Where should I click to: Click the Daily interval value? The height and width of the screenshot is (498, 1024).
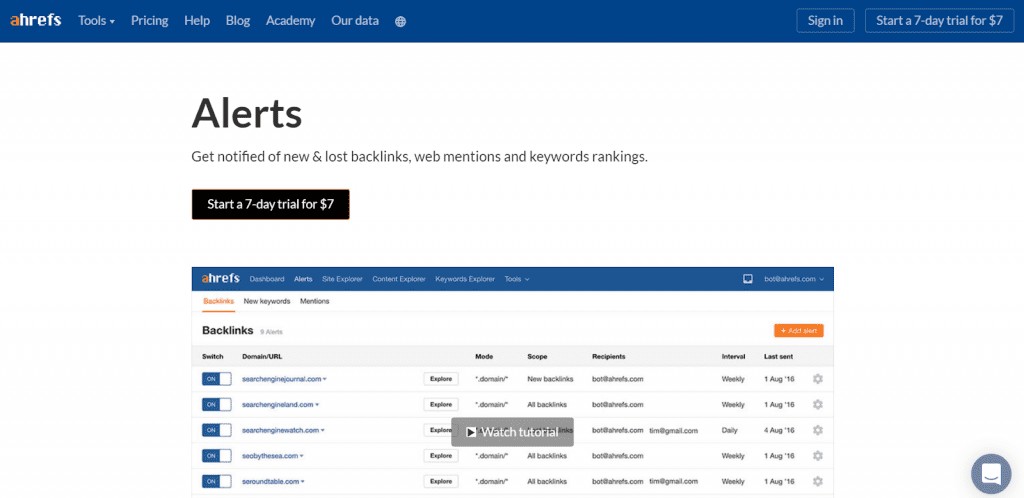tap(729, 430)
